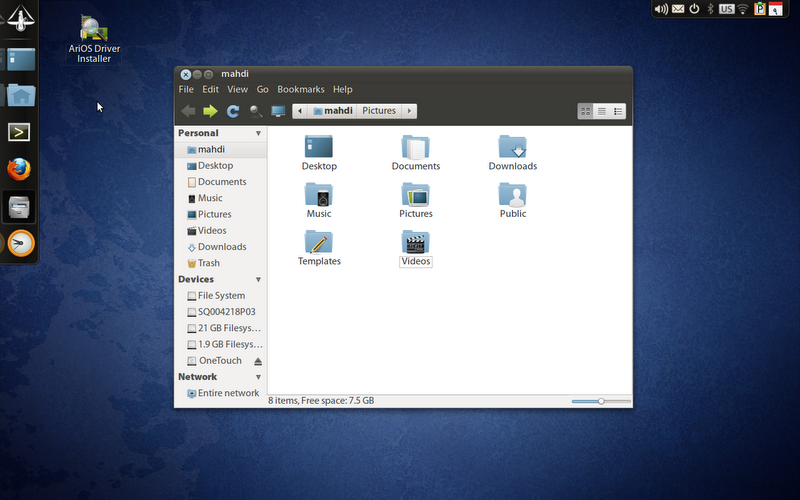Open the Go menu
The width and height of the screenshot is (800, 500).
[262, 89]
